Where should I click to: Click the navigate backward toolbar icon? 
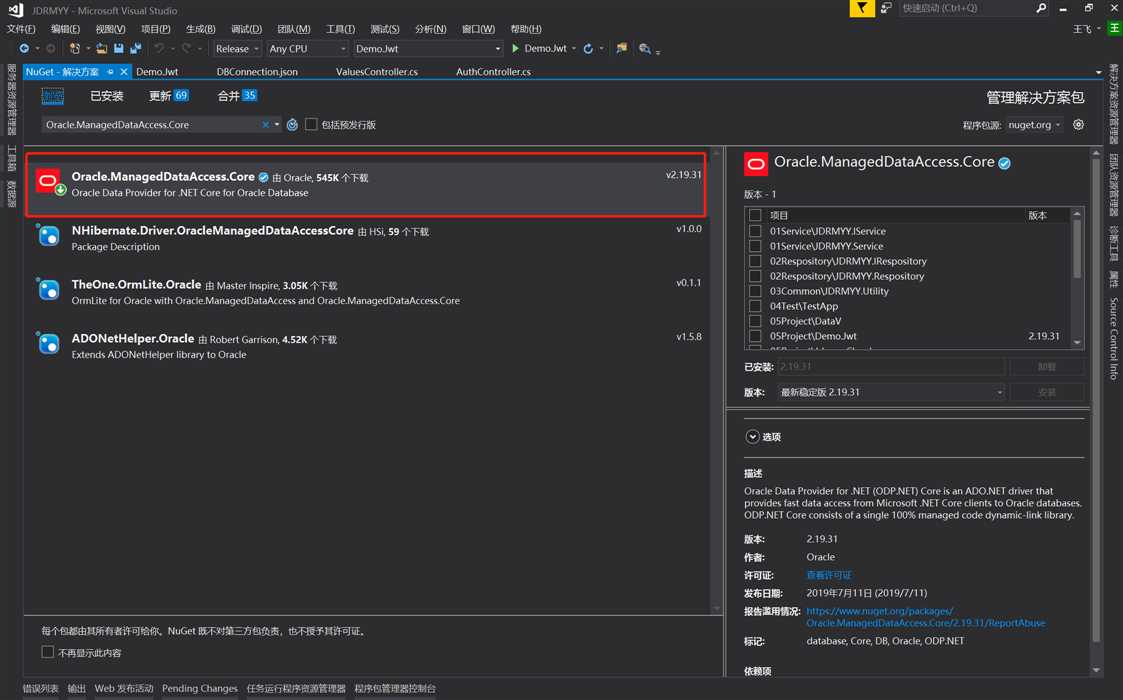pyautogui.click(x=24, y=49)
